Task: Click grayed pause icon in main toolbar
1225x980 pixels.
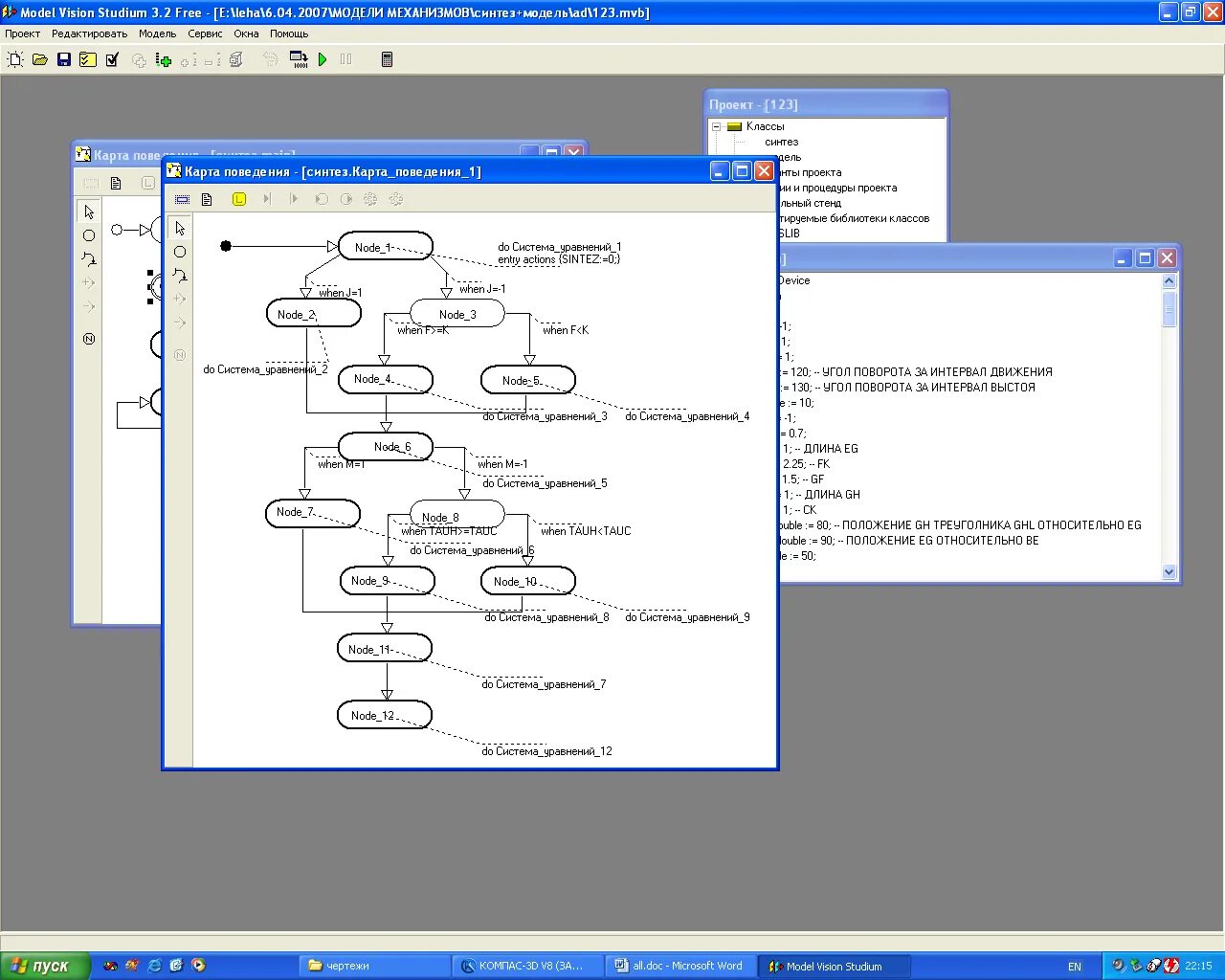Action: [346, 59]
